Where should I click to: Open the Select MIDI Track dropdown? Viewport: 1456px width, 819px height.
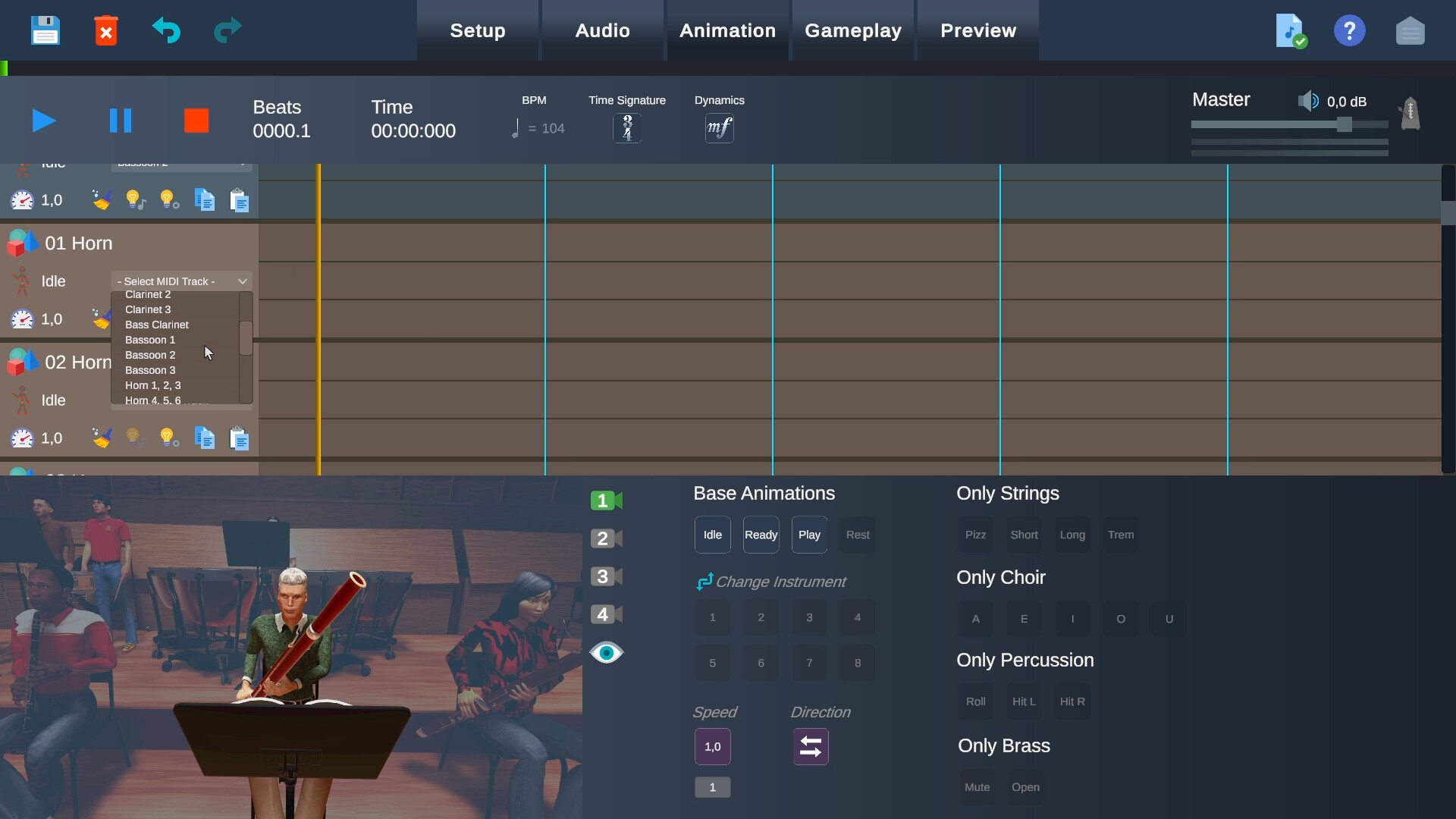(180, 281)
